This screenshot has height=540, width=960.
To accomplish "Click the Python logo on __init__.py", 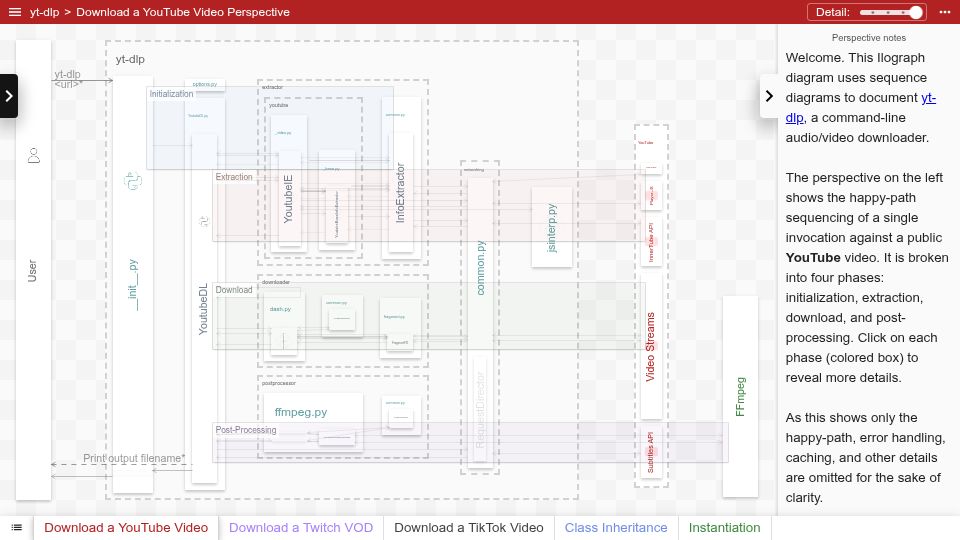I will 133,181.
